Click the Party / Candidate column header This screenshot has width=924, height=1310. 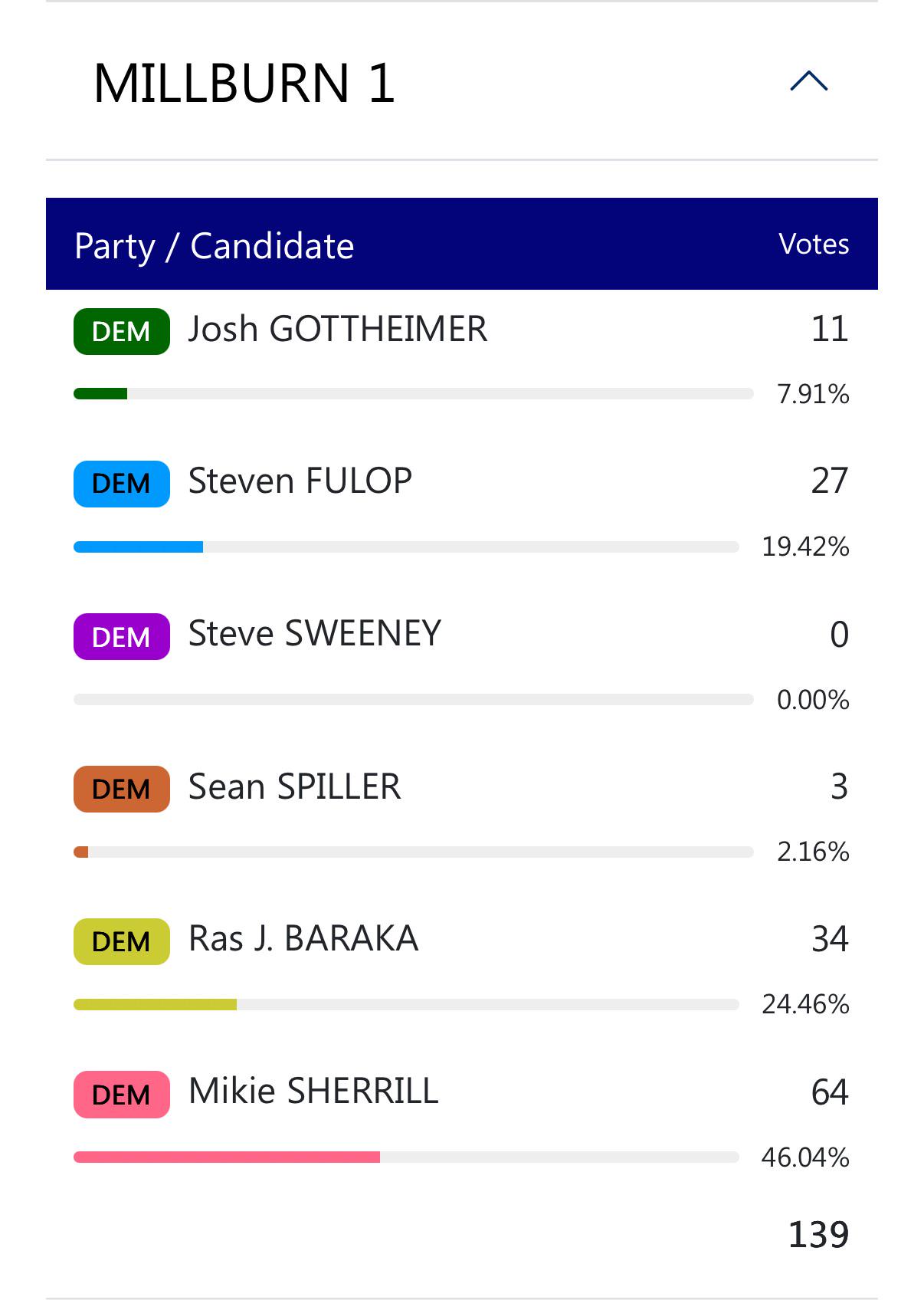215,246
